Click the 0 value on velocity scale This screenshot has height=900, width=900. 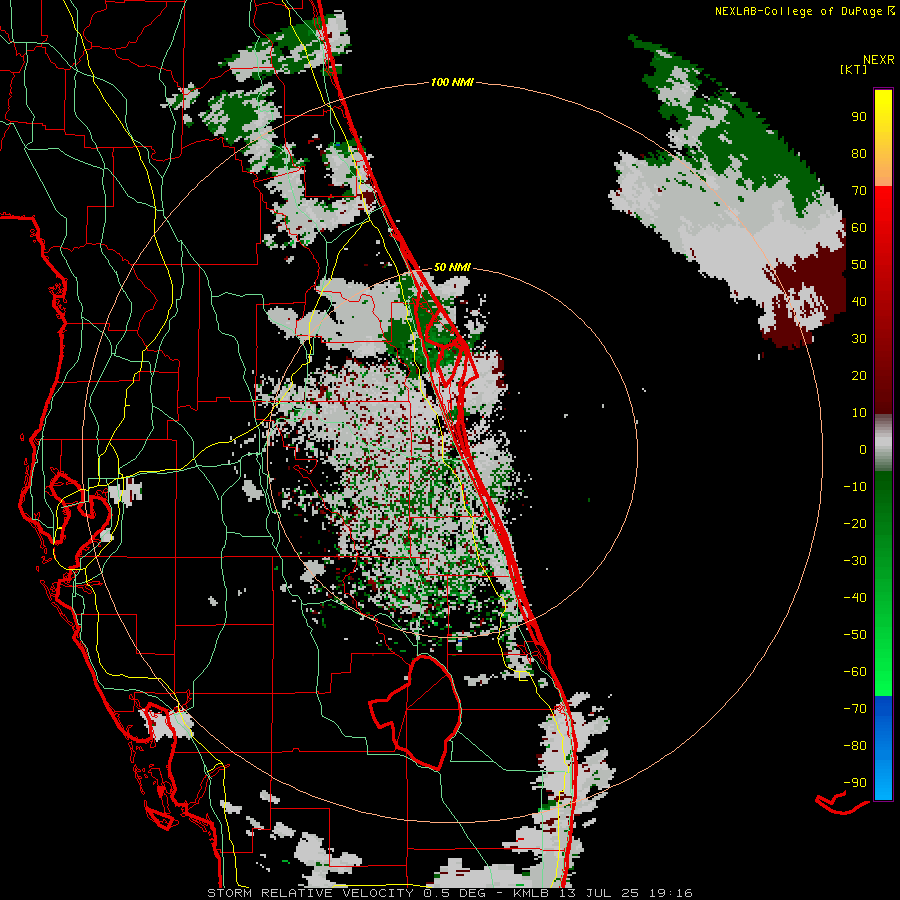(x=863, y=450)
